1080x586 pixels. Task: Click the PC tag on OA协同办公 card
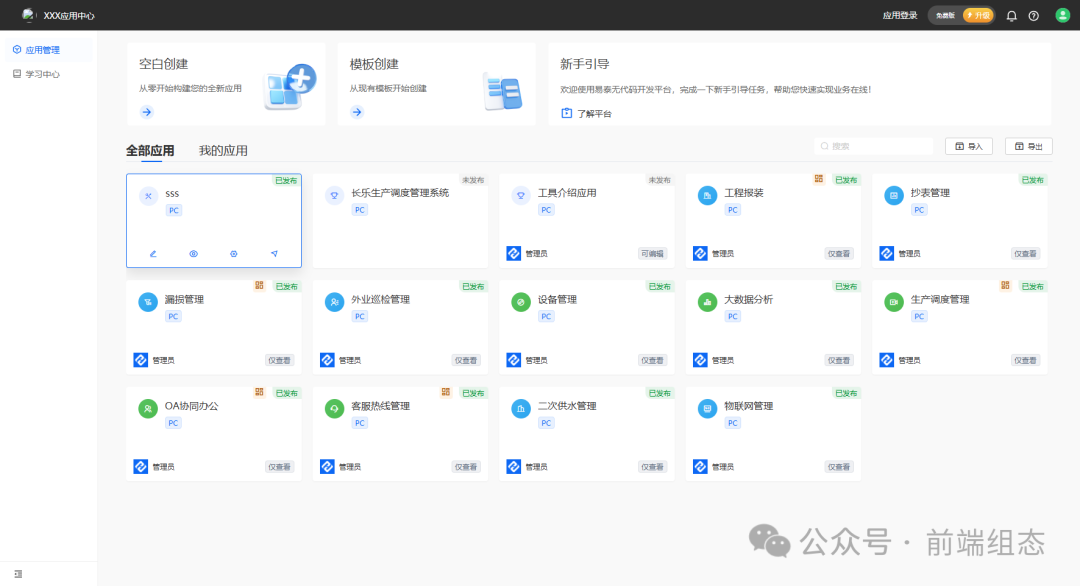coord(174,423)
